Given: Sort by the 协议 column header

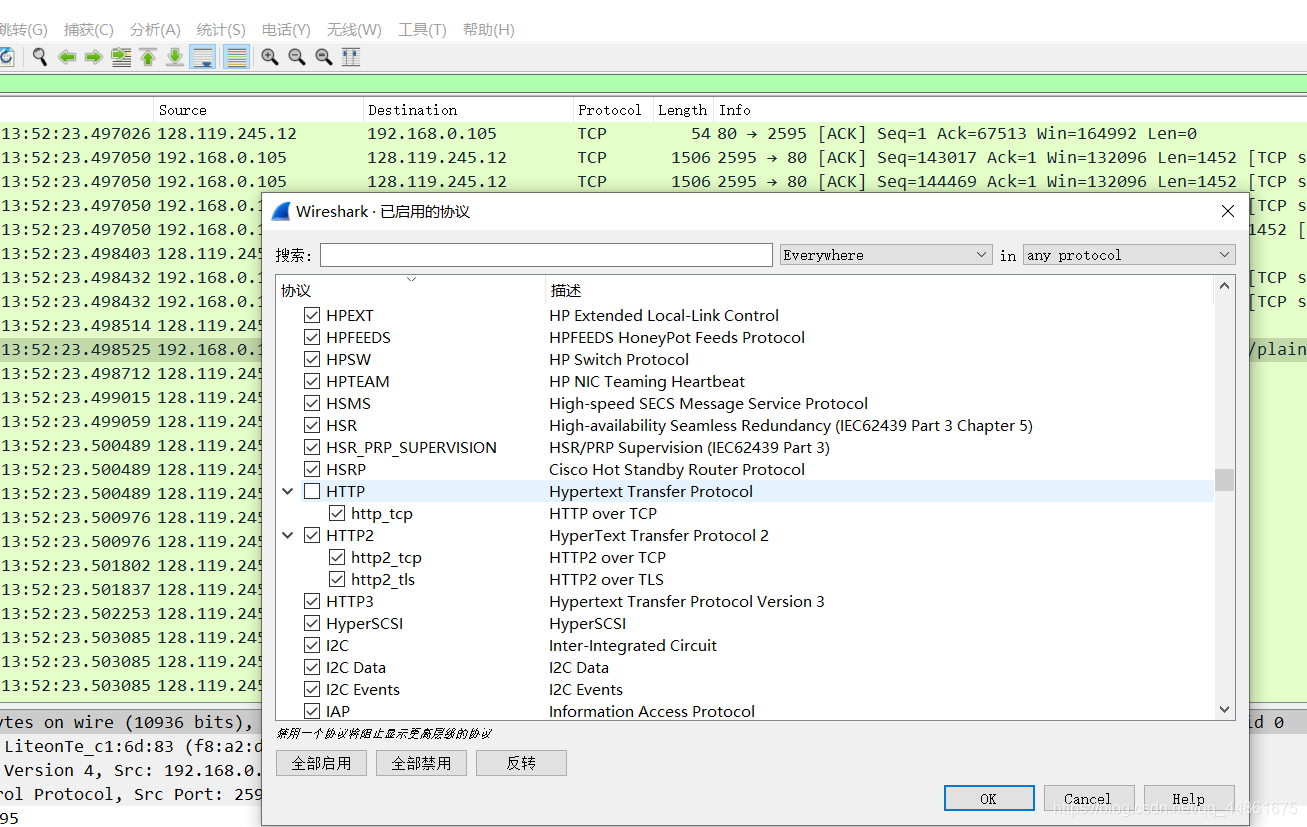Looking at the screenshot, I should (410, 290).
